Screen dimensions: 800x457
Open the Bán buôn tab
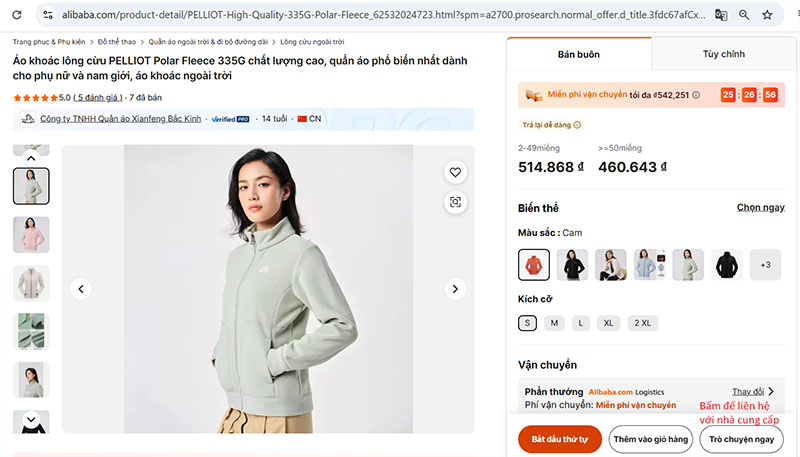[x=579, y=54]
